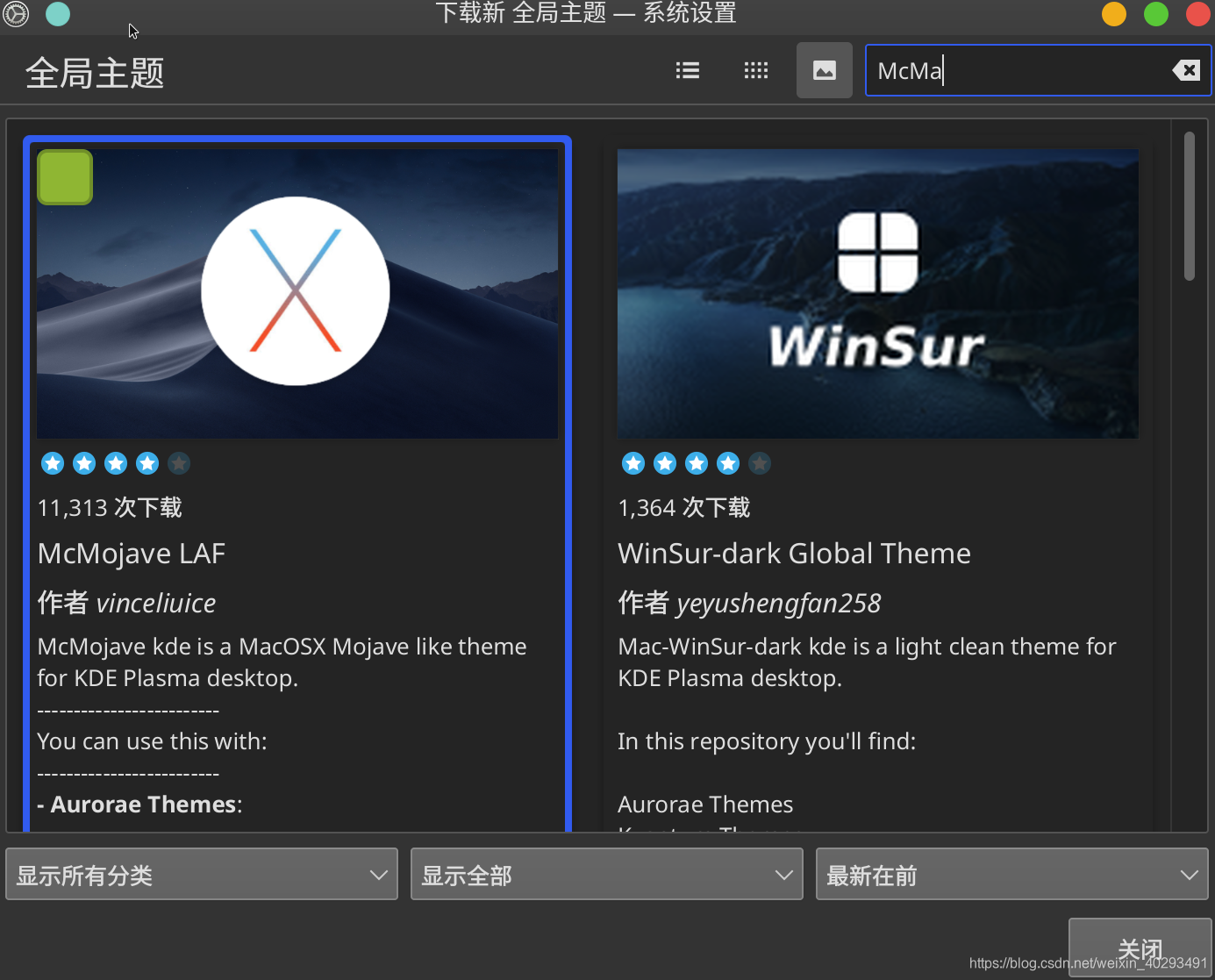This screenshot has height=980, width=1215.
Task: Open the 显示所有分类 category dropdown
Action: pyautogui.click(x=202, y=874)
